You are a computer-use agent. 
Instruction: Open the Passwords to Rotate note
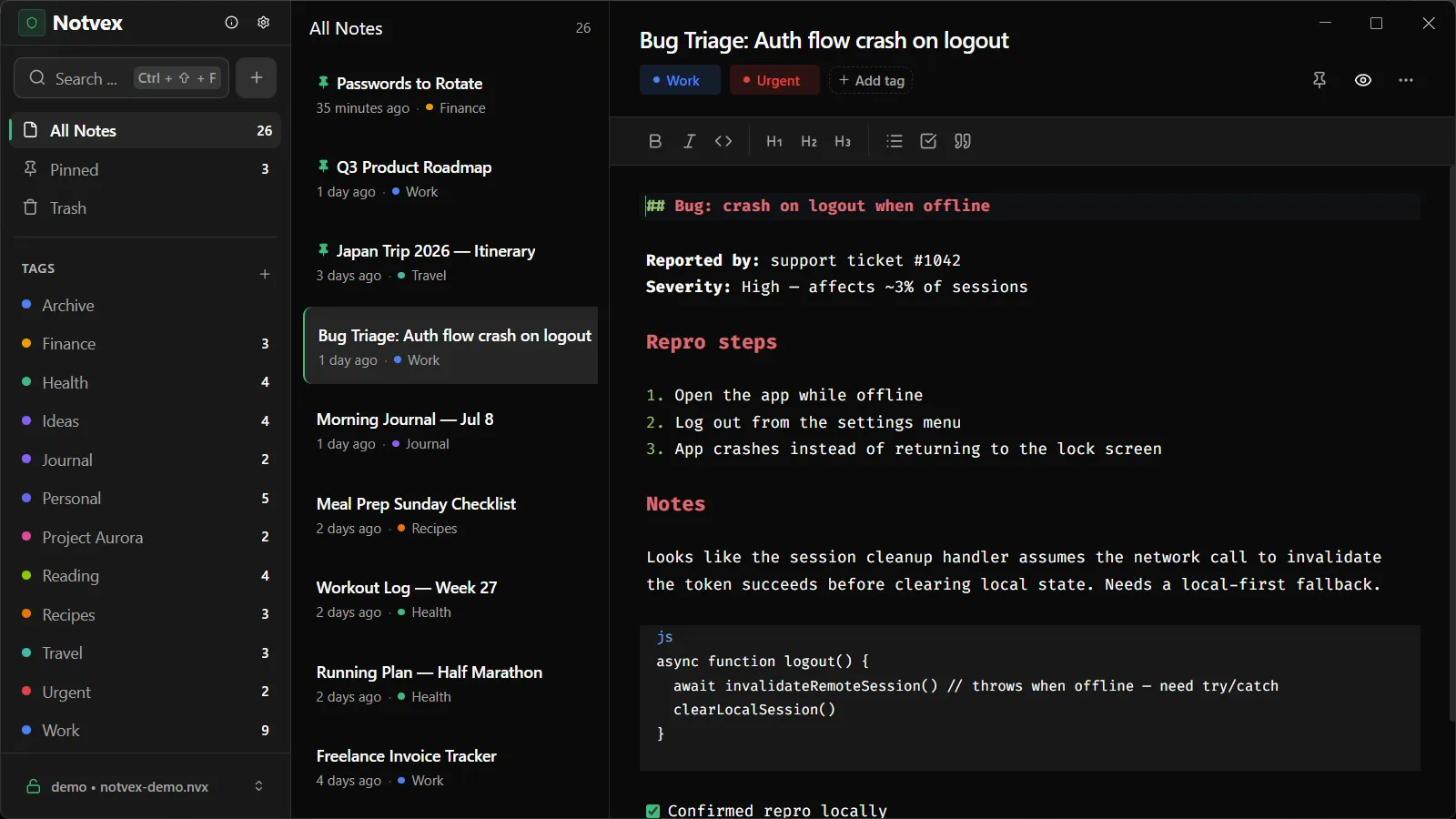pyautogui.click(x=450, y=95)
